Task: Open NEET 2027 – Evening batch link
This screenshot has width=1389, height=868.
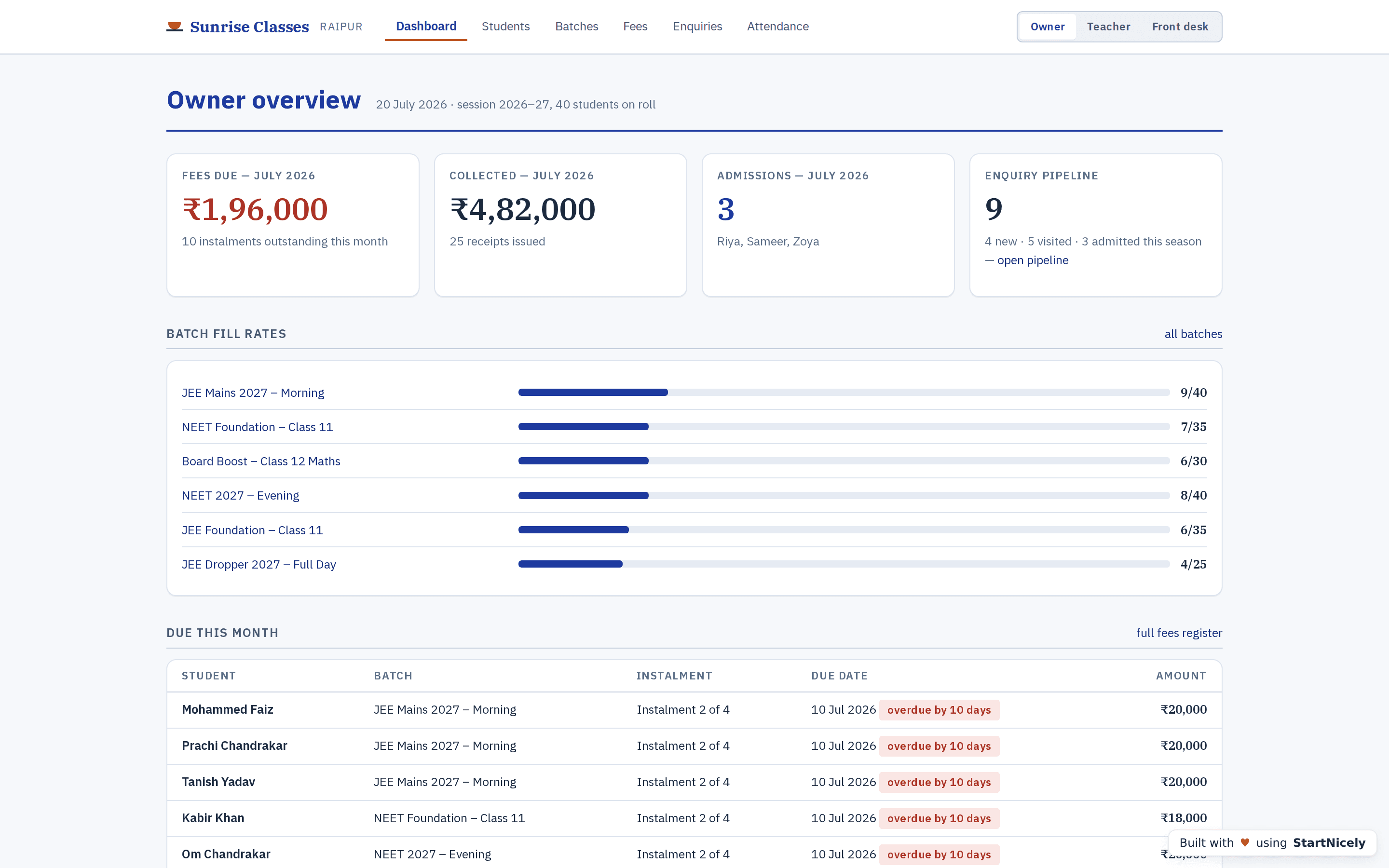Action: click(x=240, y=495)
